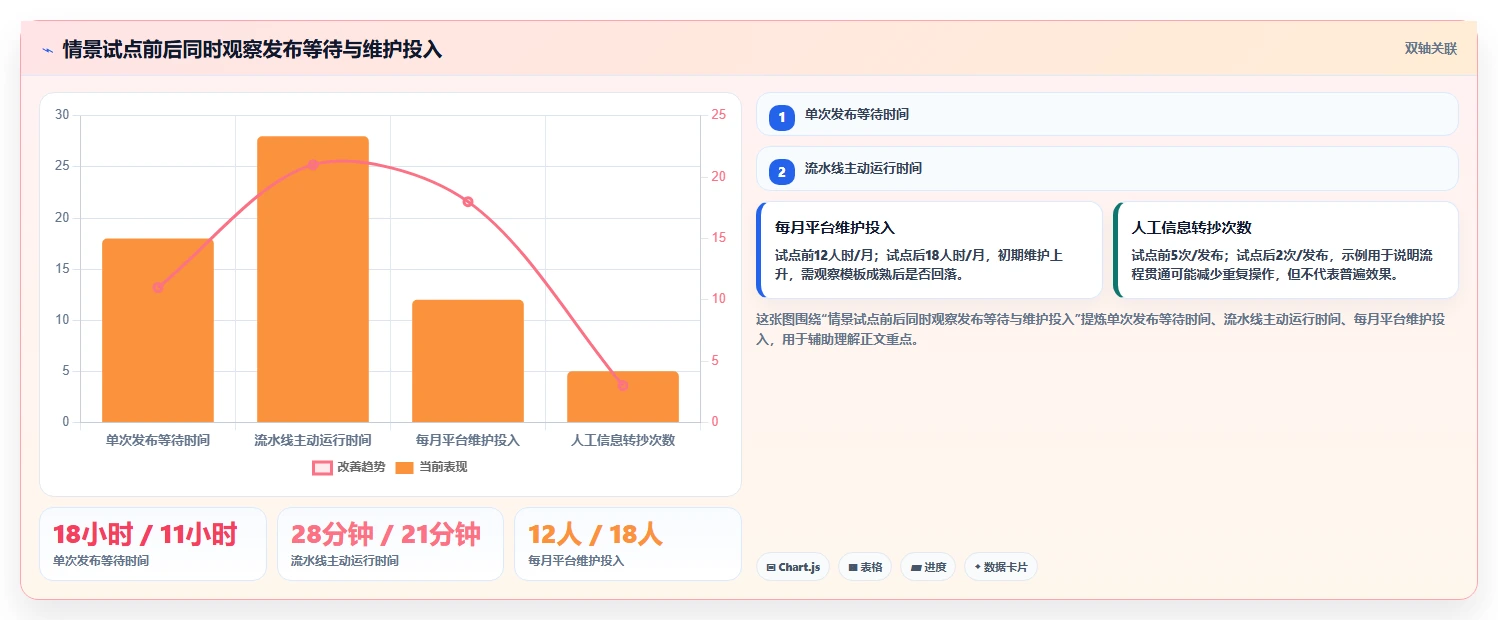This screenshot has height=620, width=1498.
Task: Click the pink 改善趋势 legend swatch
Action: (x=322, y=467)
